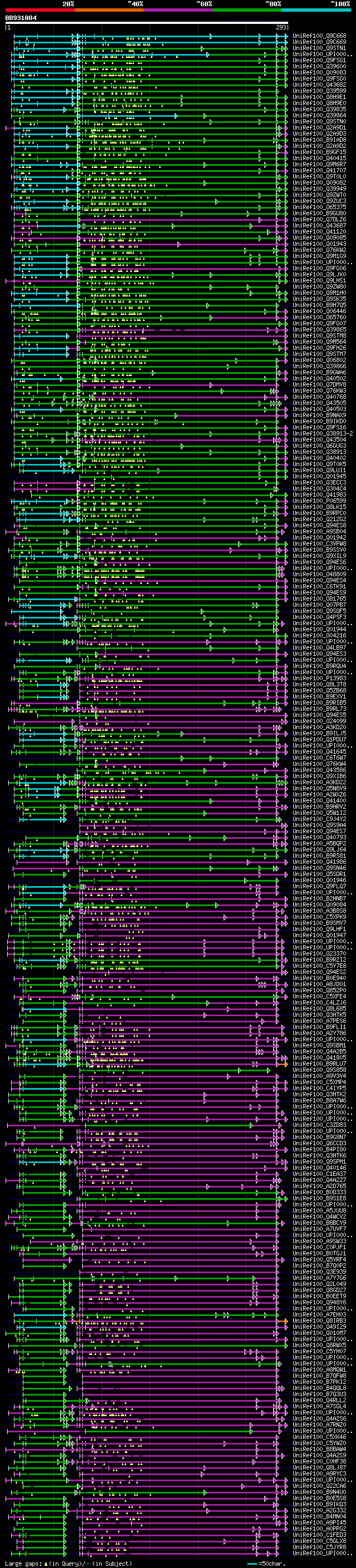Screen dimensions: 356x1568
Task: Pick the UniRef100_Q9ZWT0 hit label
Action: 319,195
